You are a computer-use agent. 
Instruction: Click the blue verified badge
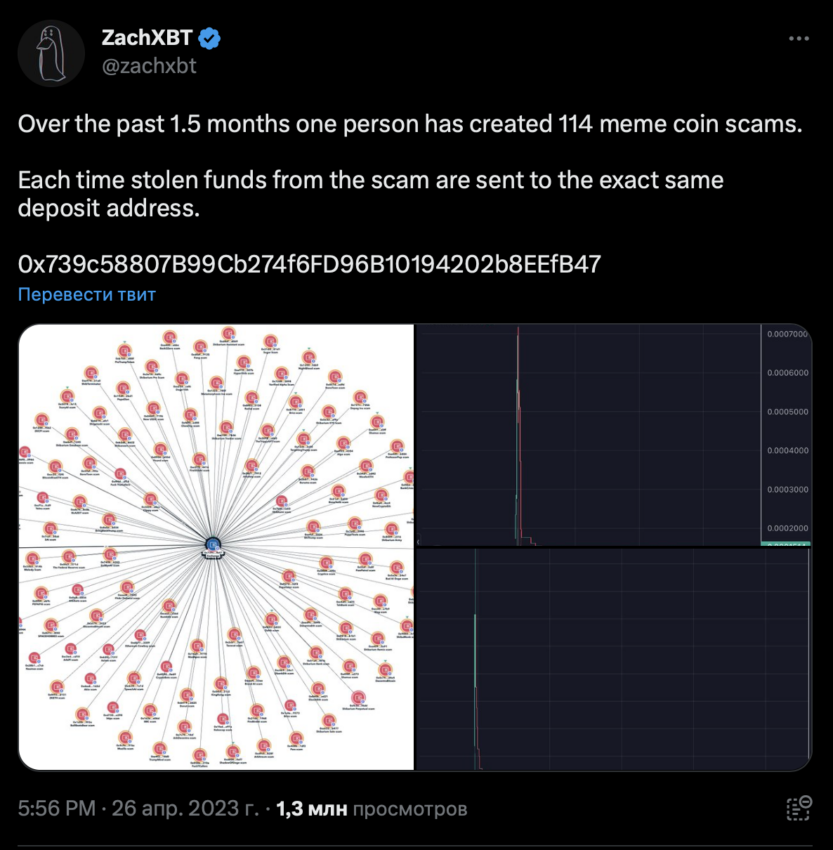209,38
